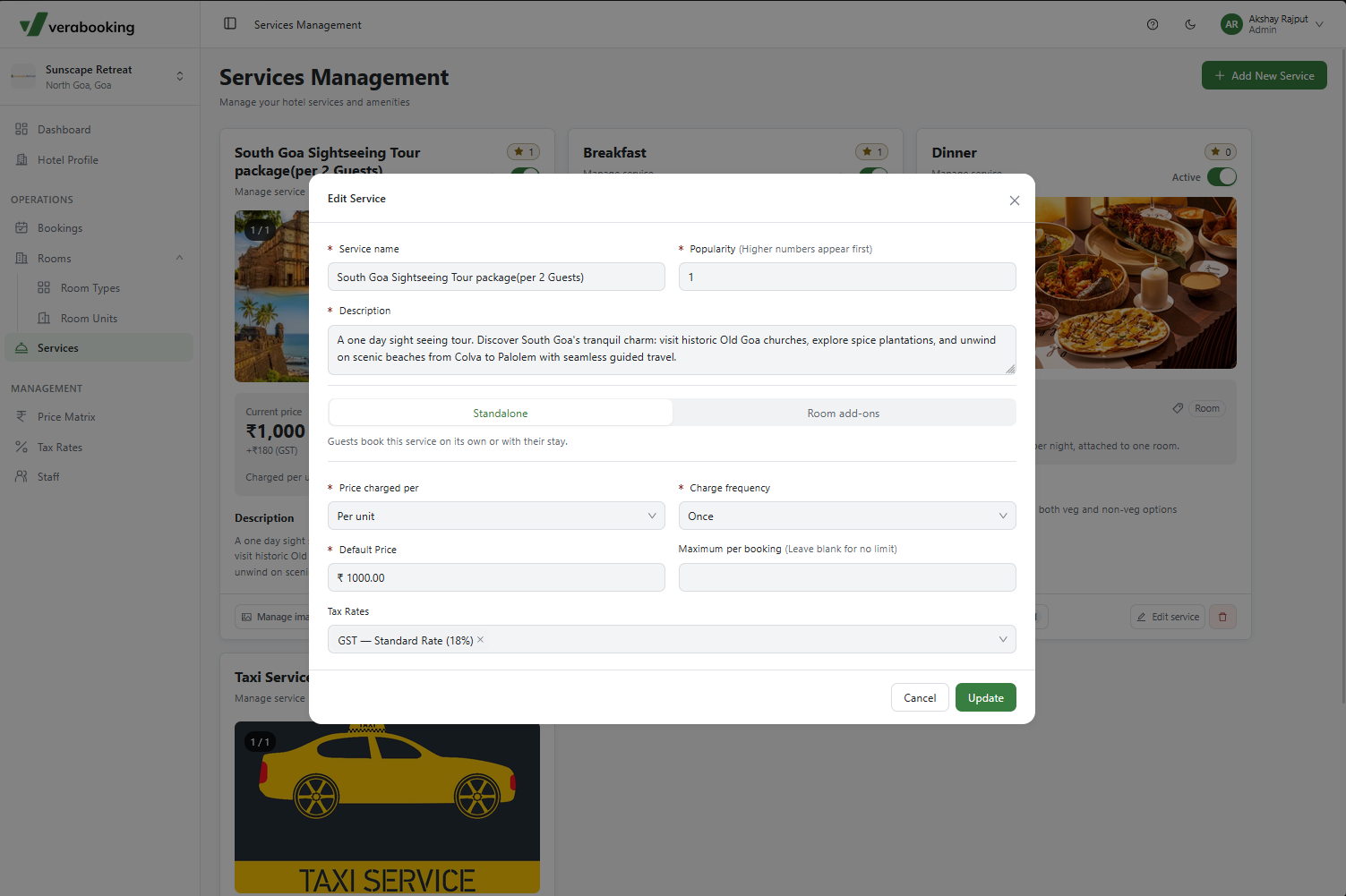Toggle the Dinner service Active switch
Screen dimensions: 1346x896
(x=1222, y=177)
